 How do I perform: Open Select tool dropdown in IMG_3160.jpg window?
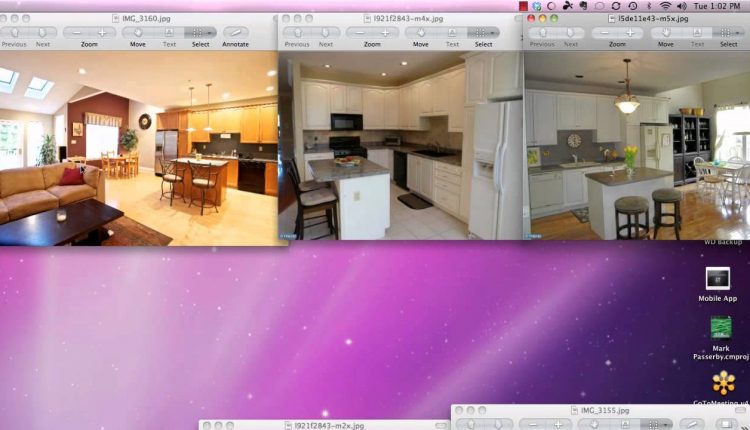(x=211, y=33)
